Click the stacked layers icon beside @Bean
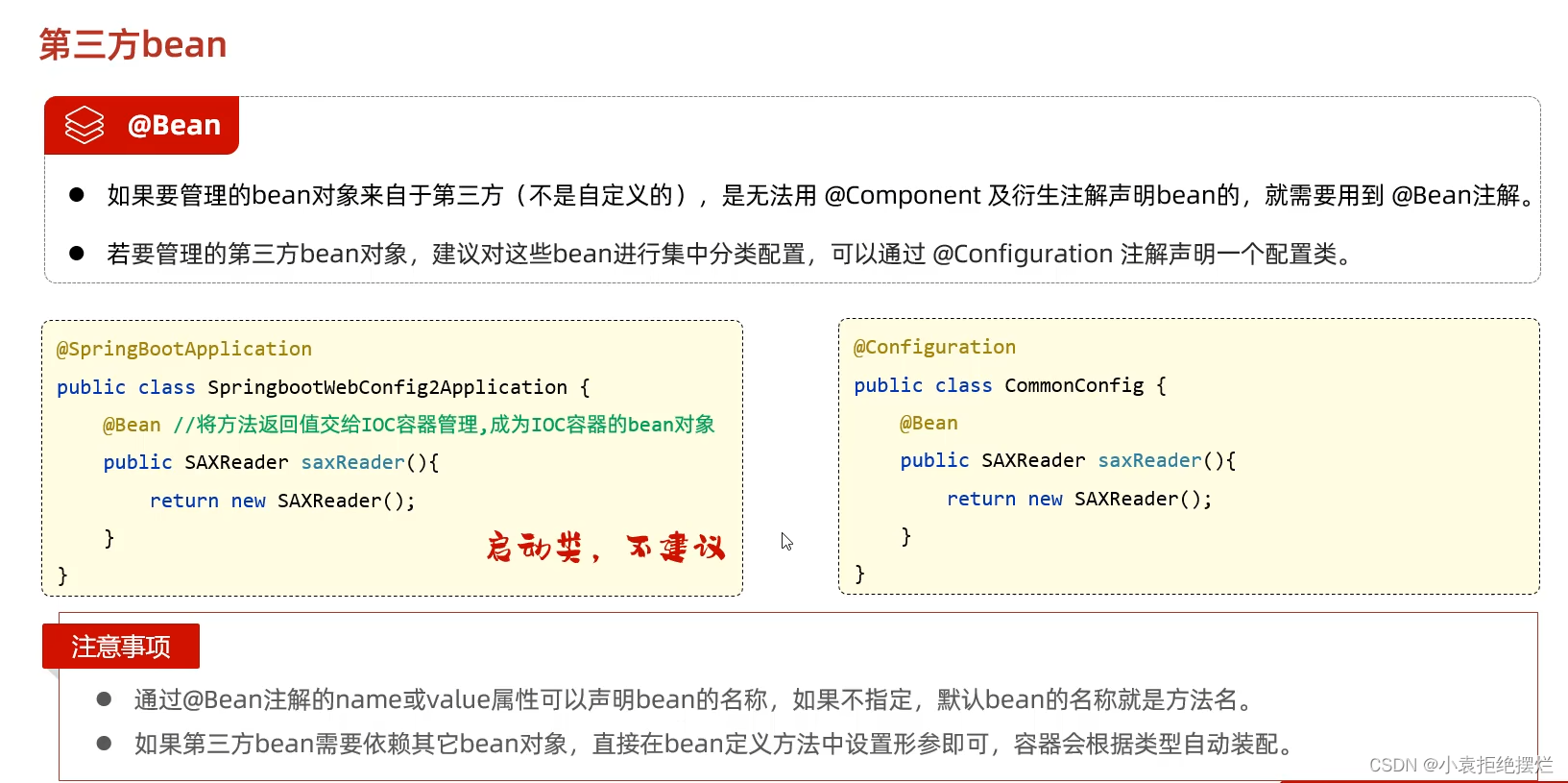 (84, 125)
